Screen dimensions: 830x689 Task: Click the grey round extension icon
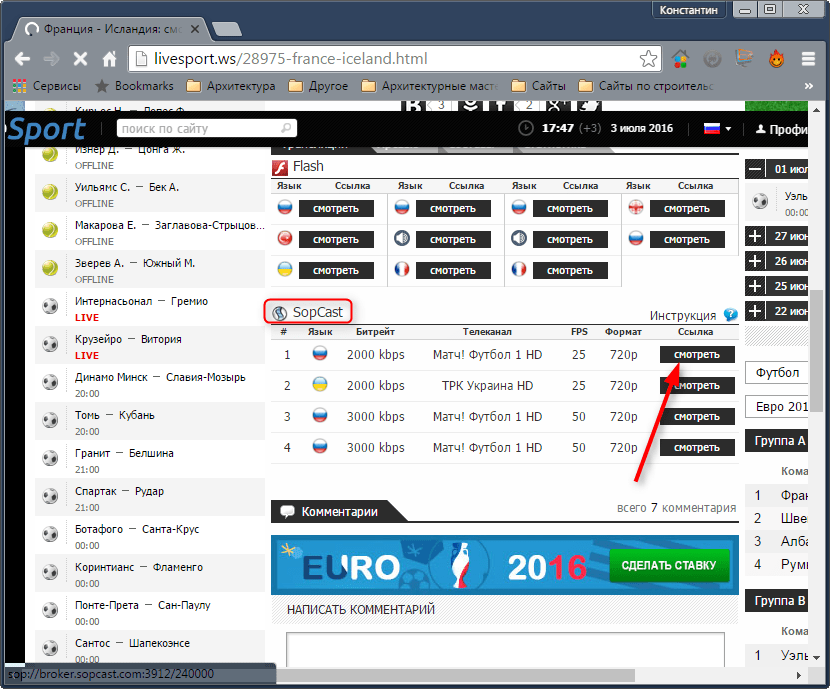click(712, 59)
